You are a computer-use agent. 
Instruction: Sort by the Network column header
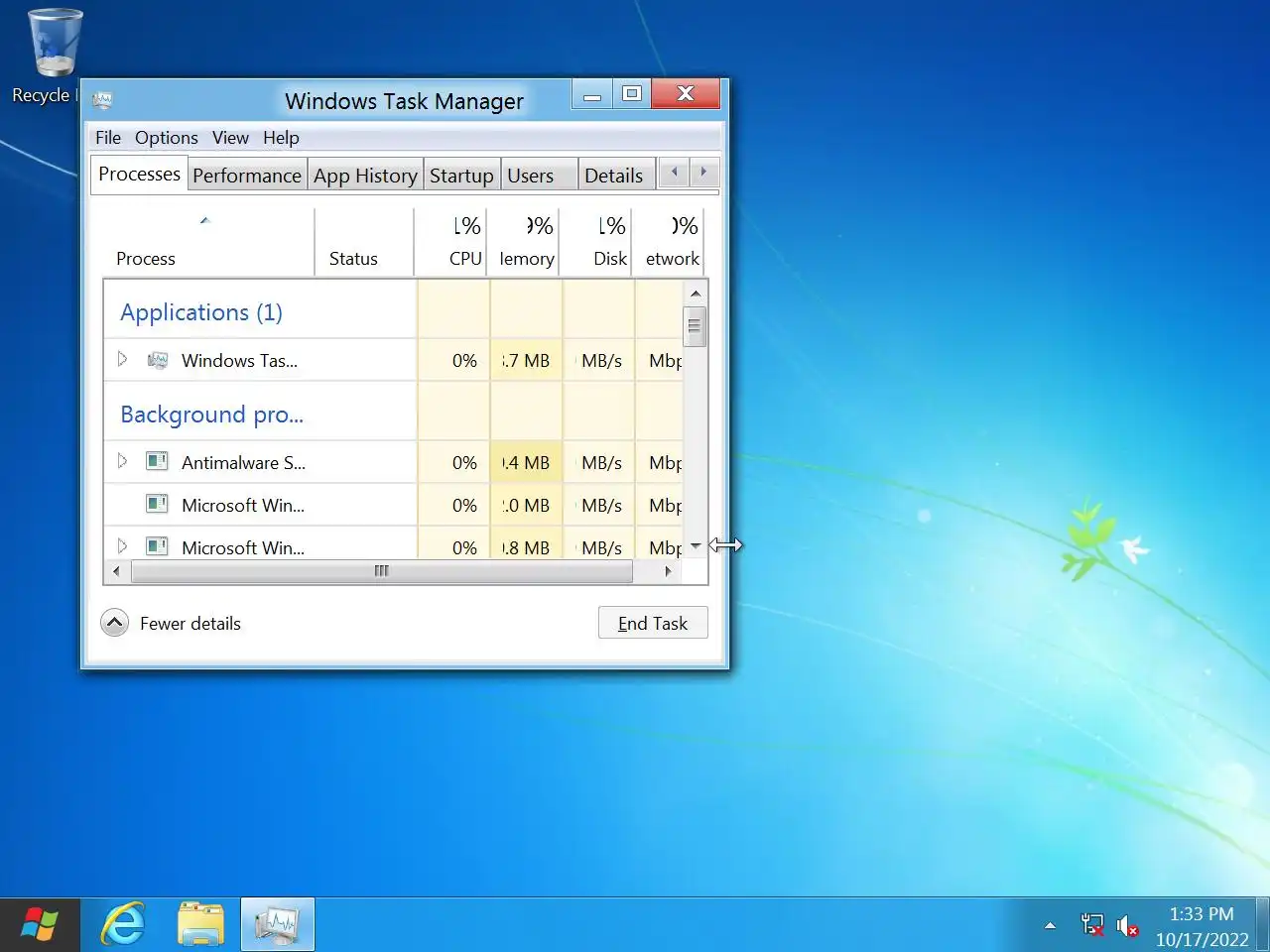[x=669, y=242]
